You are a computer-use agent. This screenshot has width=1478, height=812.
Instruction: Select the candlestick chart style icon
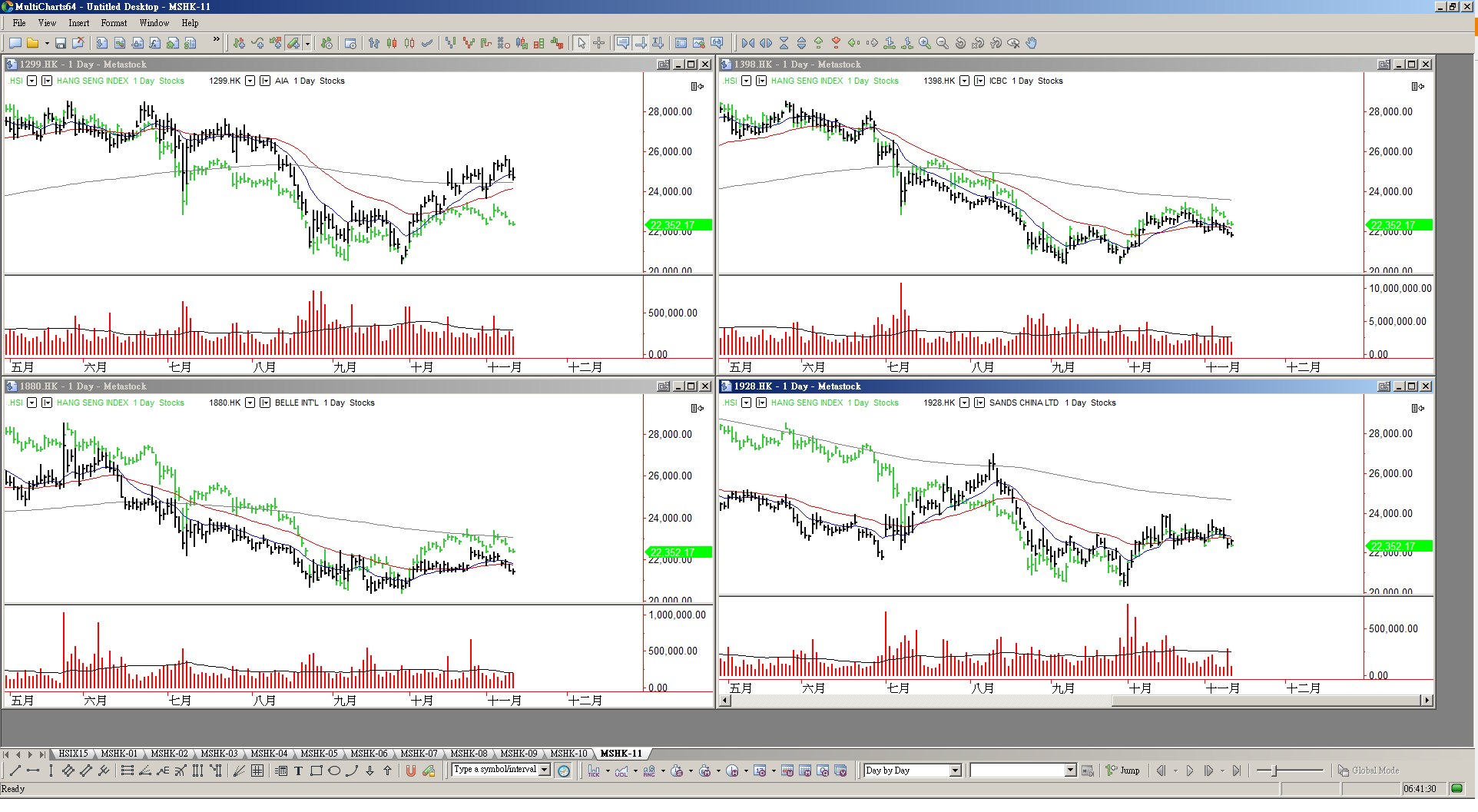pos(392,43)
